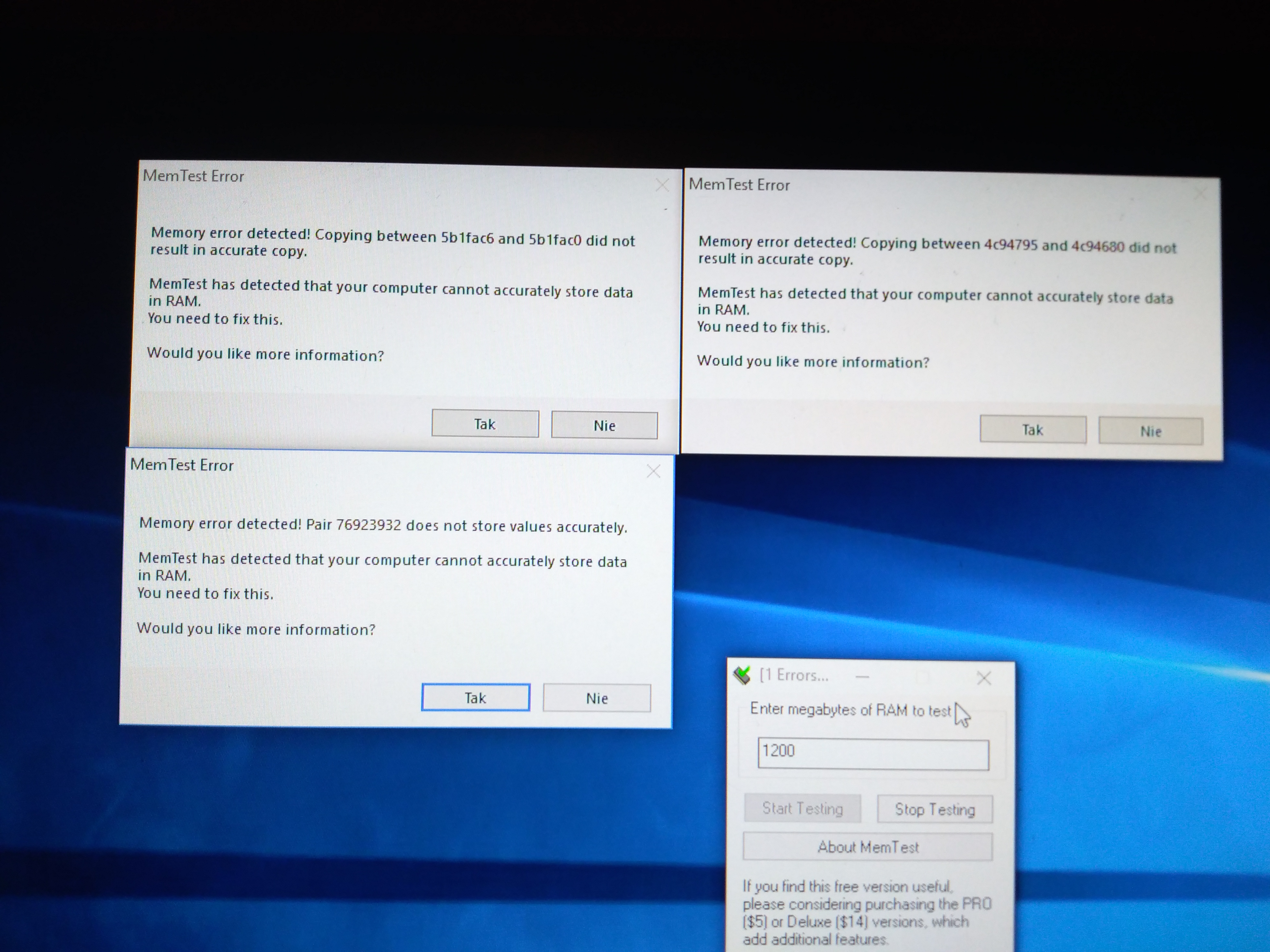Click the MemTest green app icon in title bar
The width and height of the screenshot is (1270, 952).
coord(742,675)
